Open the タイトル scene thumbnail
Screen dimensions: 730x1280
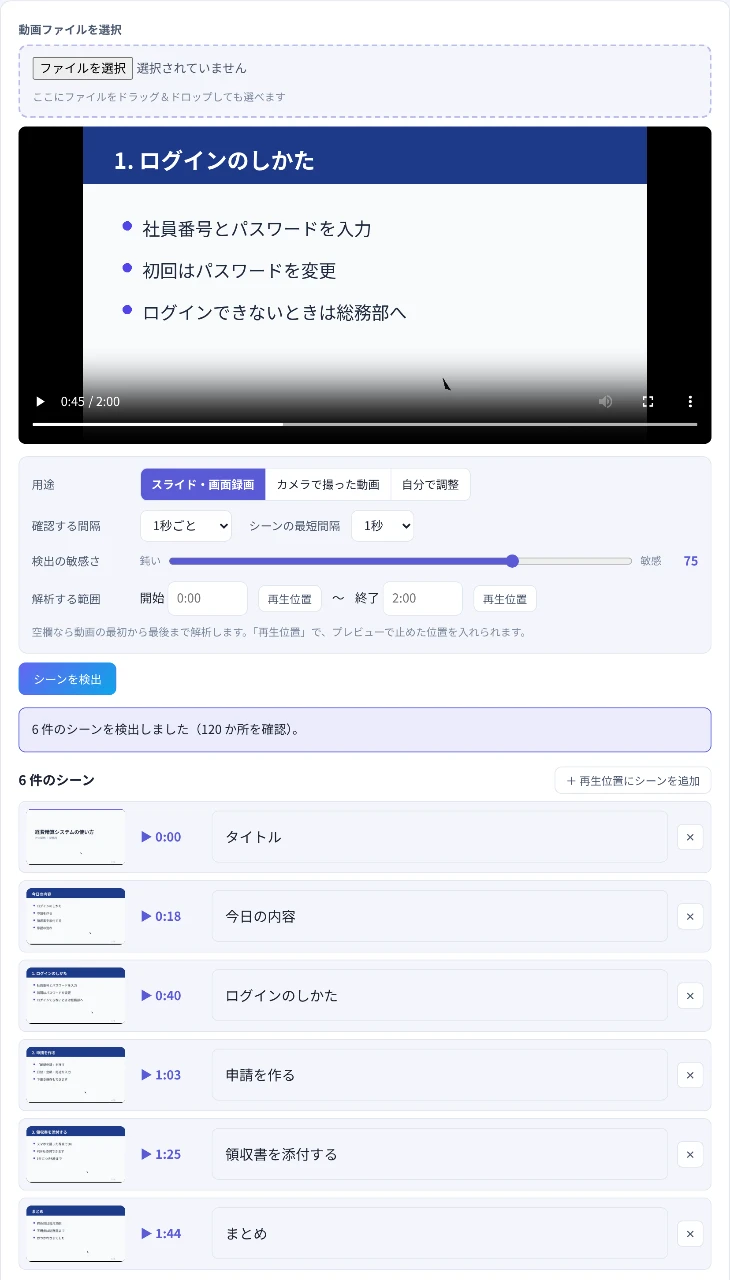(76, 837)
